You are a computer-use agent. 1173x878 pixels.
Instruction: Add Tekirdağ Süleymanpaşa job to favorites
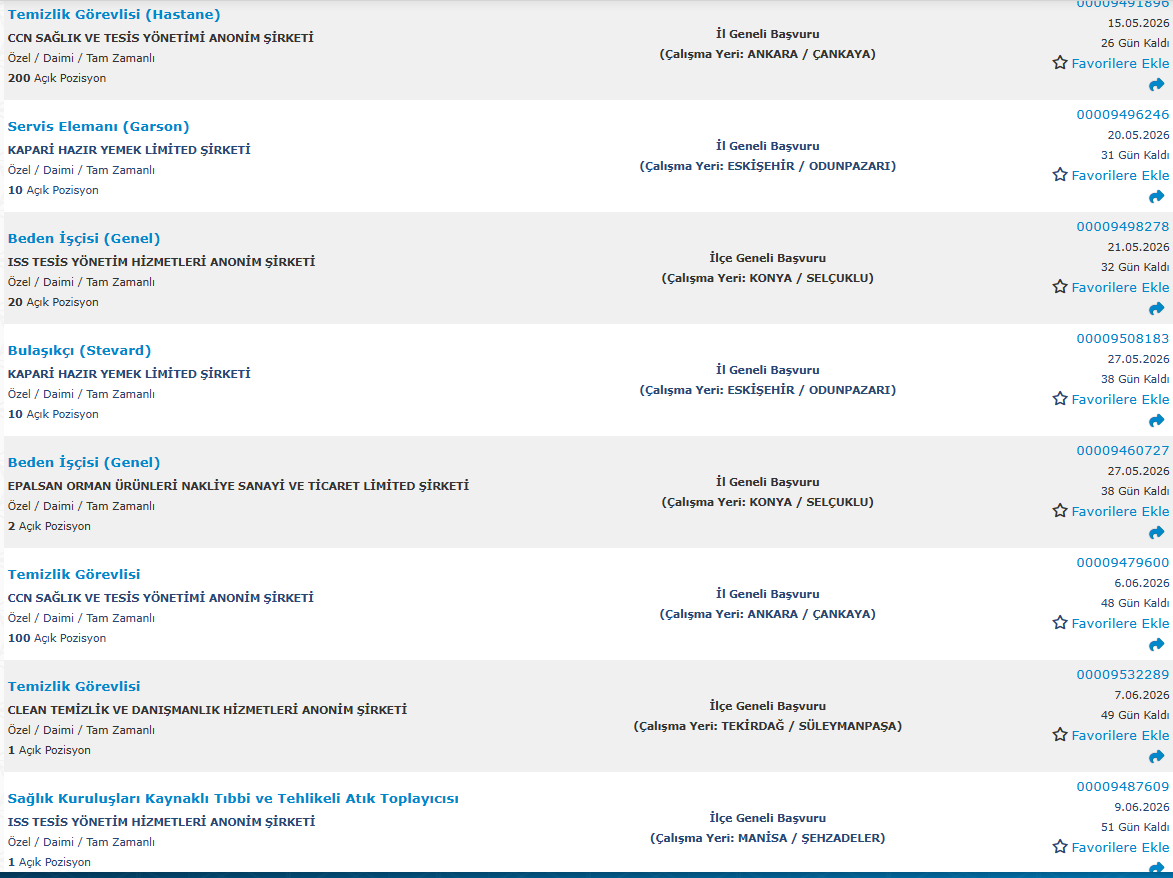coord(1110,735)
